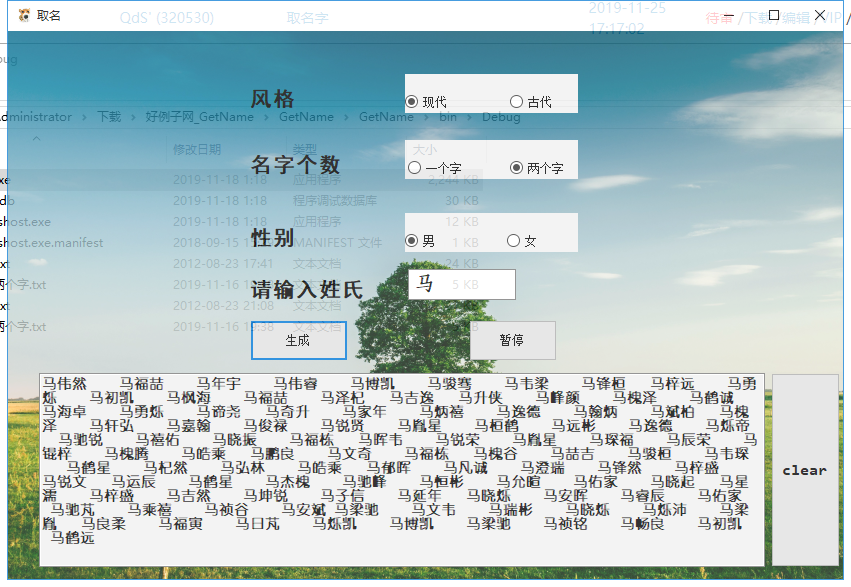Screen dimensions: 851x587
Task: Click the name 马辰荣 in results
Action: pyautogui.click(x=689, y=439)
